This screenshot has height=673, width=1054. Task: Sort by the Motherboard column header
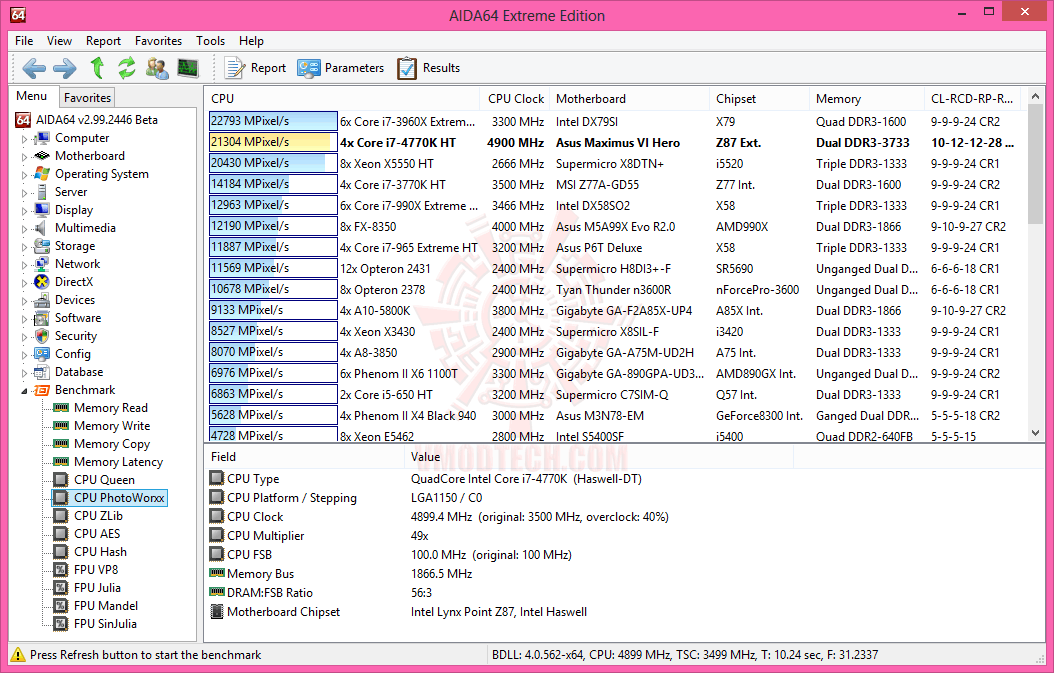(629, 98)
